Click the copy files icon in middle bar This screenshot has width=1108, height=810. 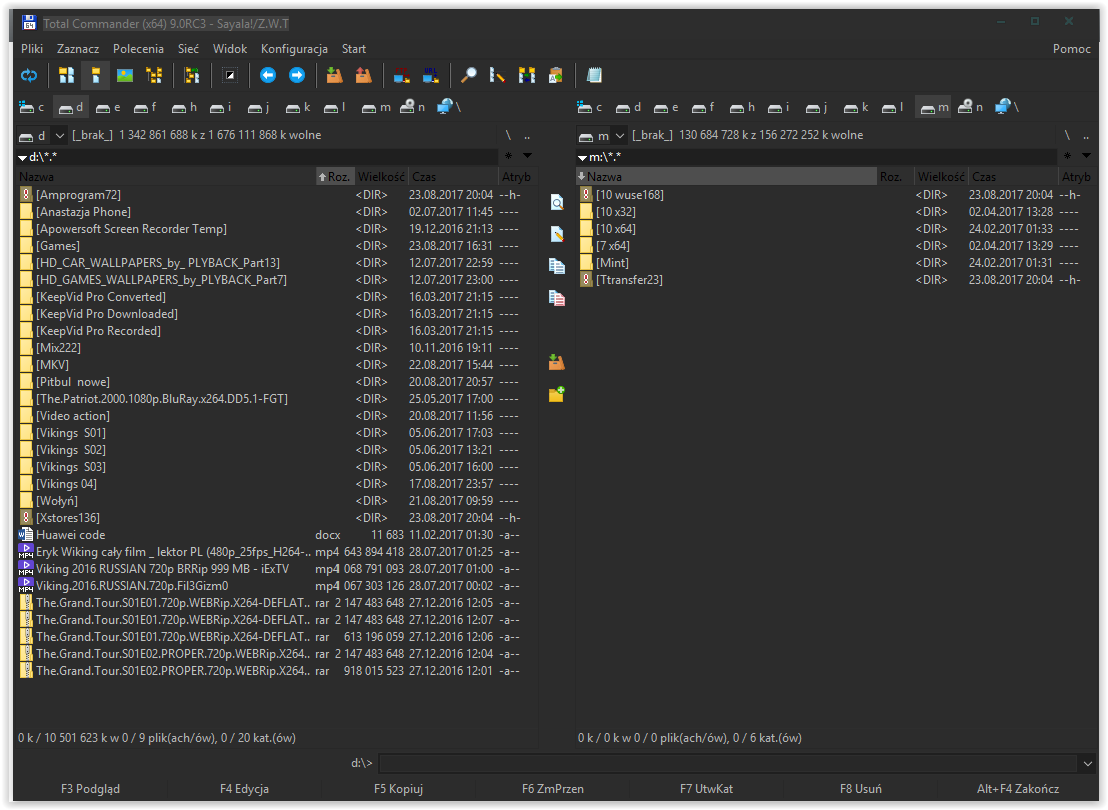click(x=557, y=266)
